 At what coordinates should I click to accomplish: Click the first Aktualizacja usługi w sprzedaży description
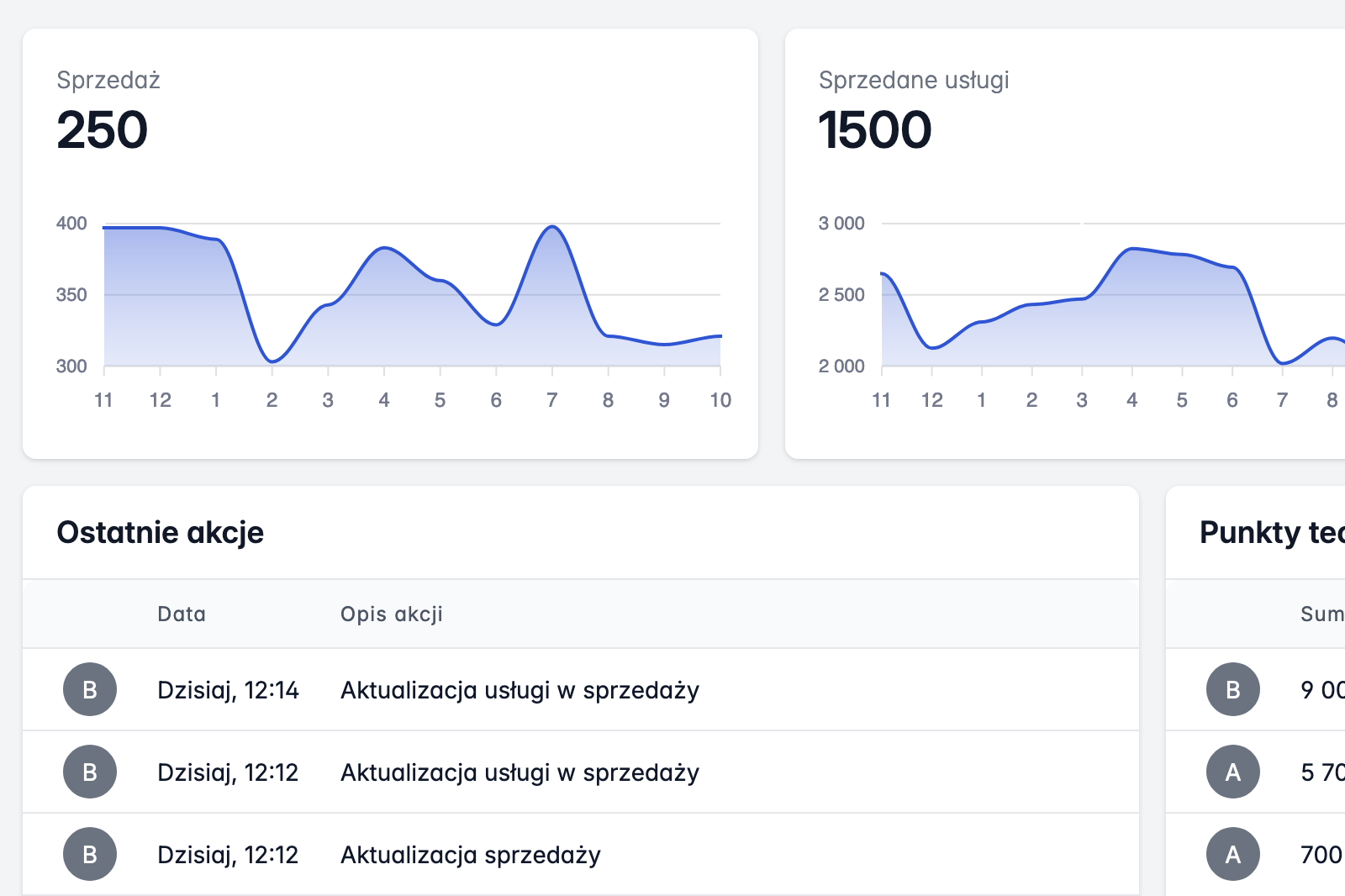tap(520, 690)
